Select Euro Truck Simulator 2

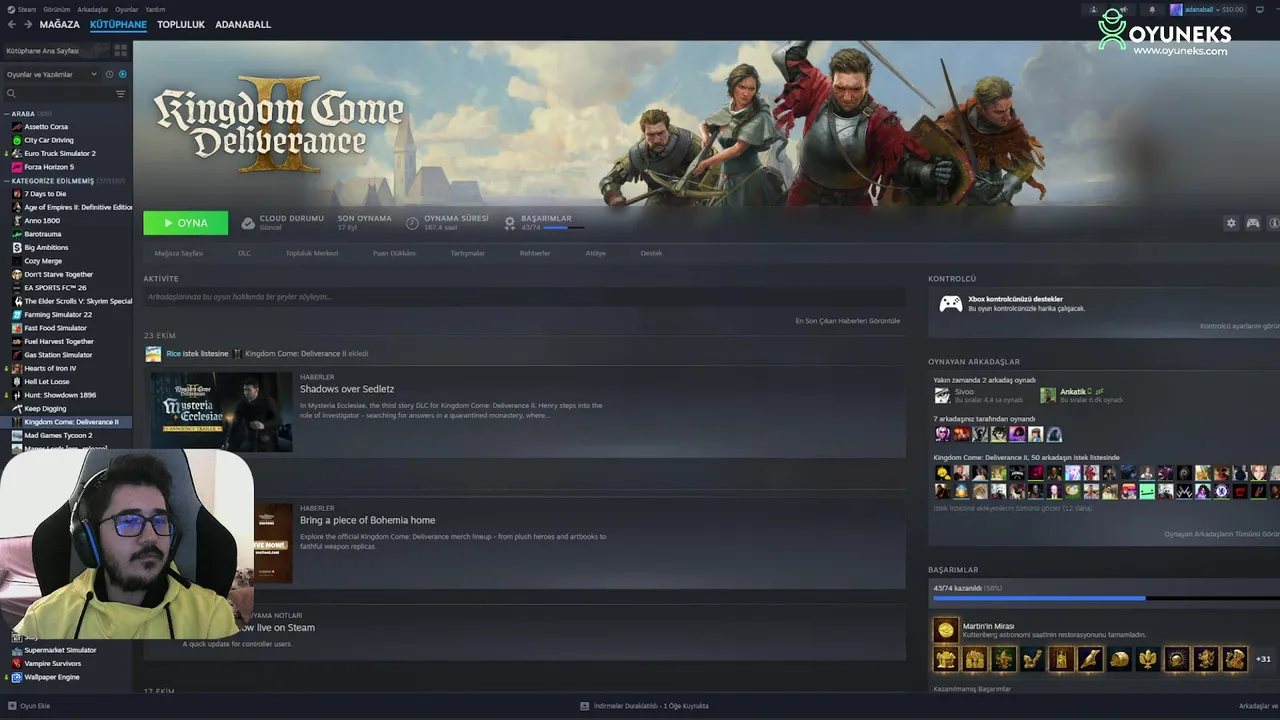tap(60, 153)
